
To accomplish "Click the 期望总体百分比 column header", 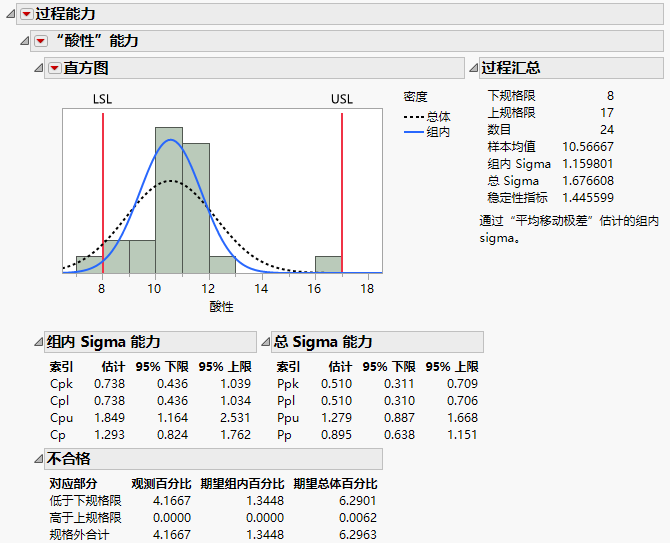I will coord(335,484).
